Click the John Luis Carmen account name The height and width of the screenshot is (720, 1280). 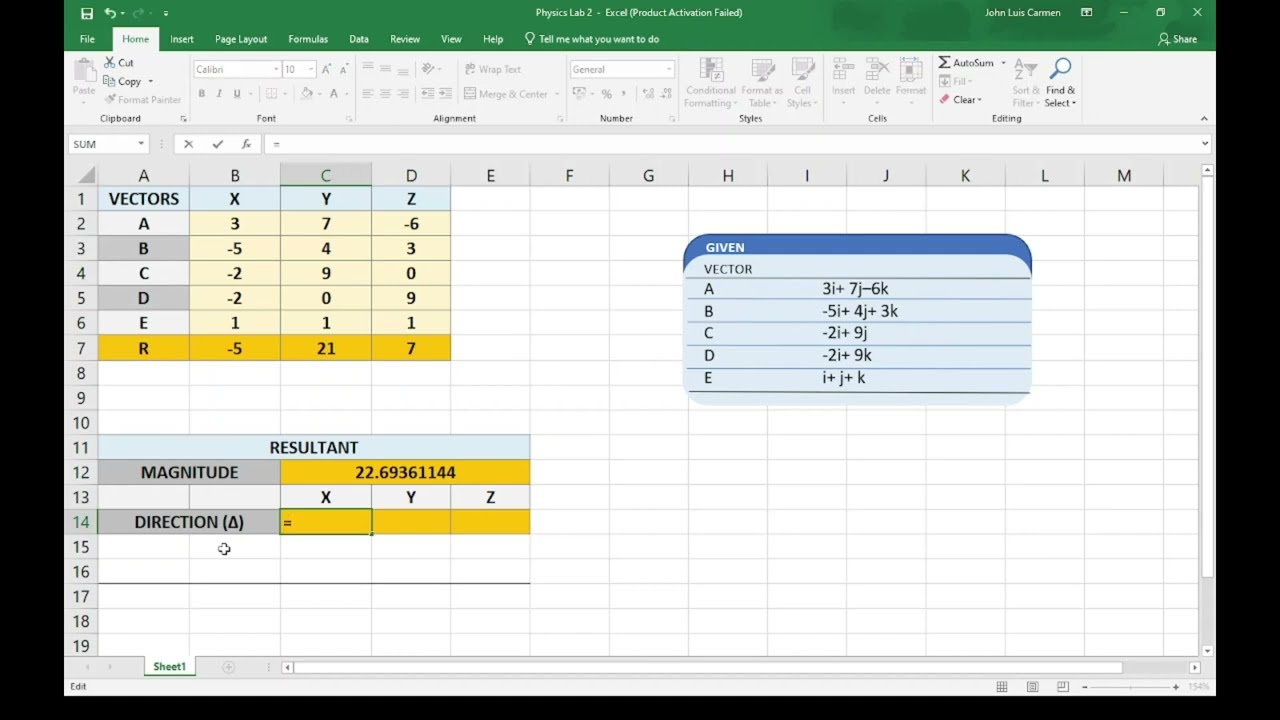point(1024,13)
